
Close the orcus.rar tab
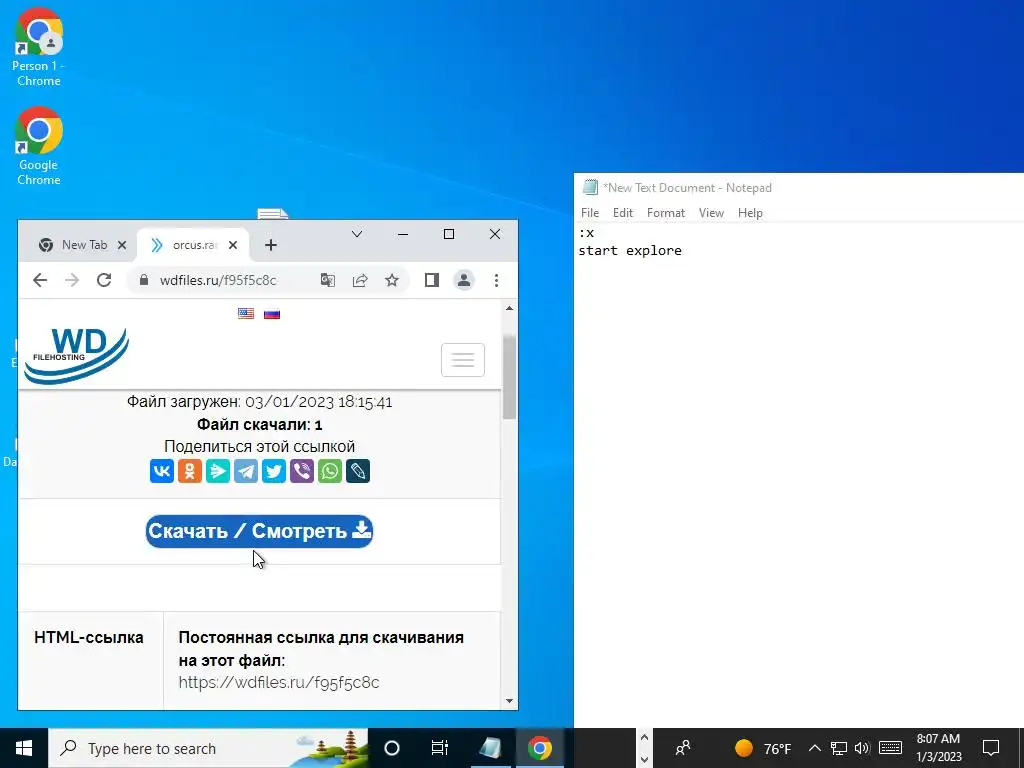[233, 245]
